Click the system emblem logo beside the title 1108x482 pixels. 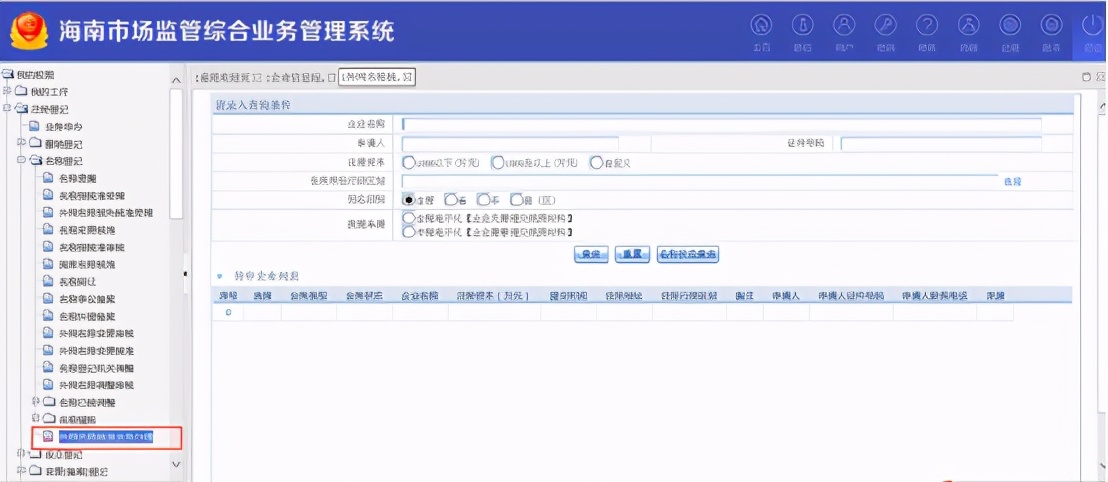coord(29,32)
